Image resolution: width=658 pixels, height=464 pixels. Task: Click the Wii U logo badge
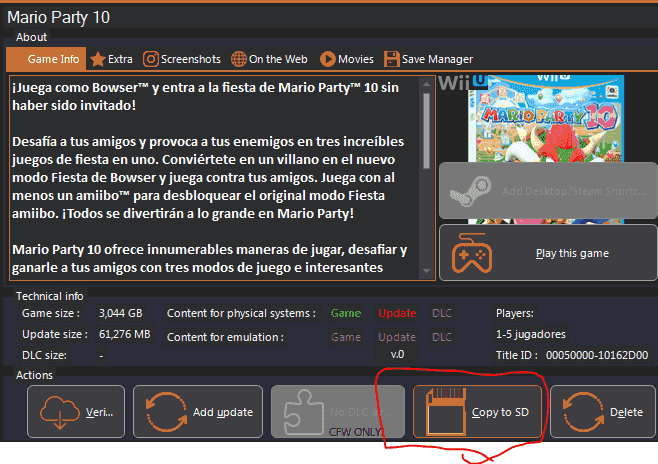click(463, 83)
